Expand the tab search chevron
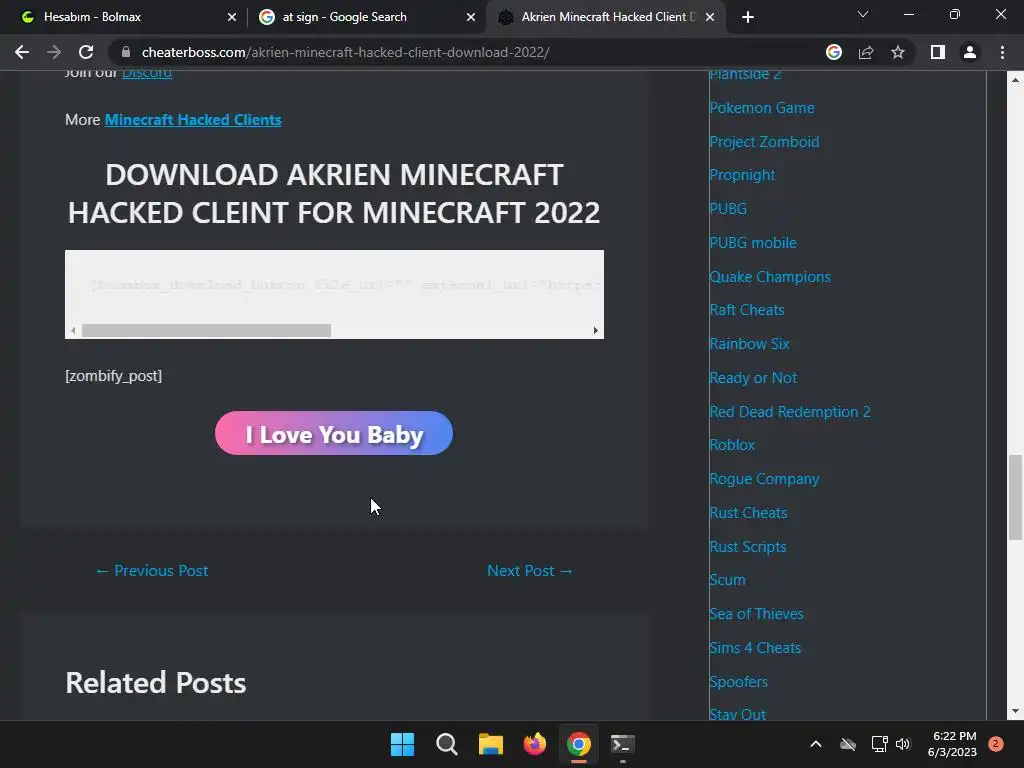The image size is (1024, 768). tap(863, 14)
